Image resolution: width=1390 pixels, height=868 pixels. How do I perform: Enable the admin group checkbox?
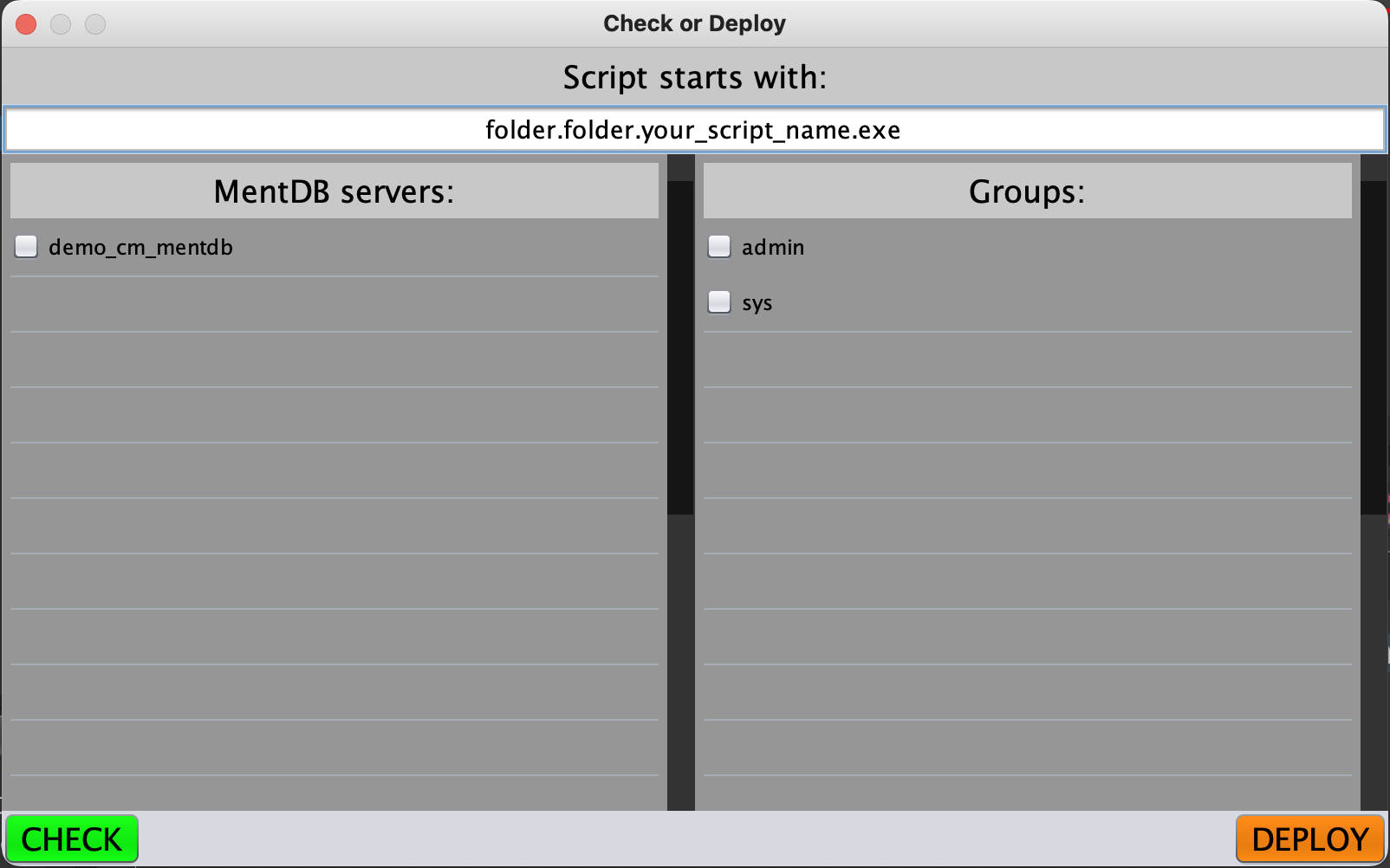pos(719,247)
